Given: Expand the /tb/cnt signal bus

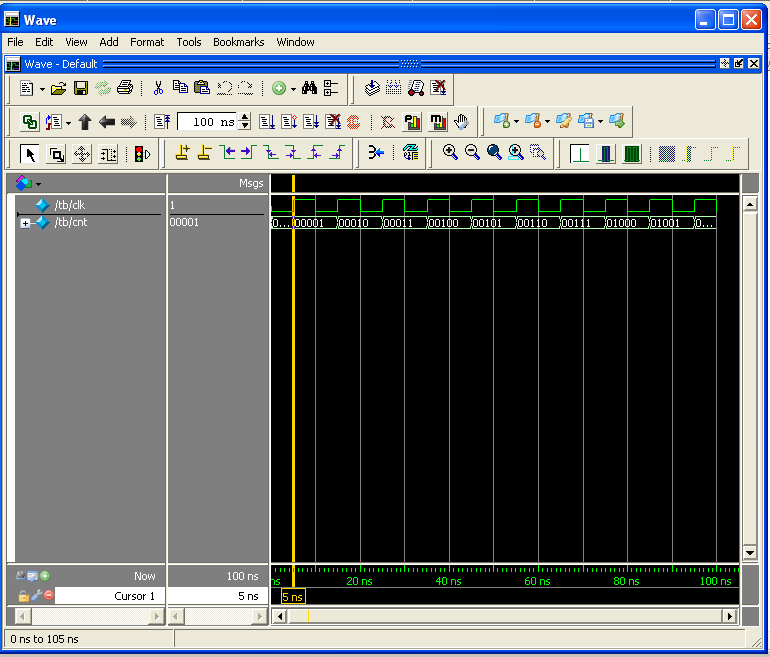Looking at the screenshot, I should 25,223.
